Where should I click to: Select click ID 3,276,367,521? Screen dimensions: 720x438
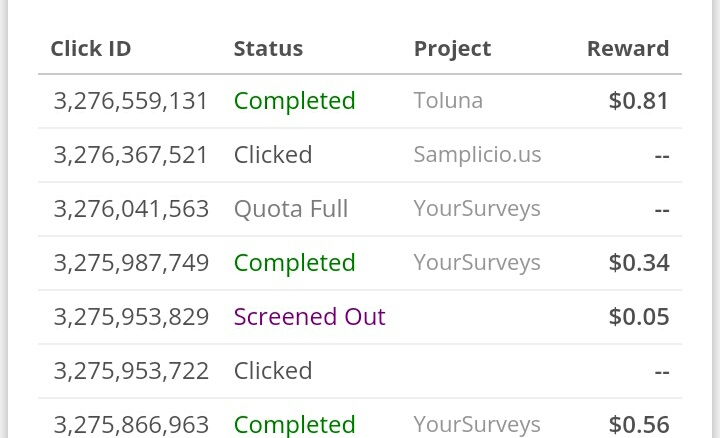click(x=130, y=155)
